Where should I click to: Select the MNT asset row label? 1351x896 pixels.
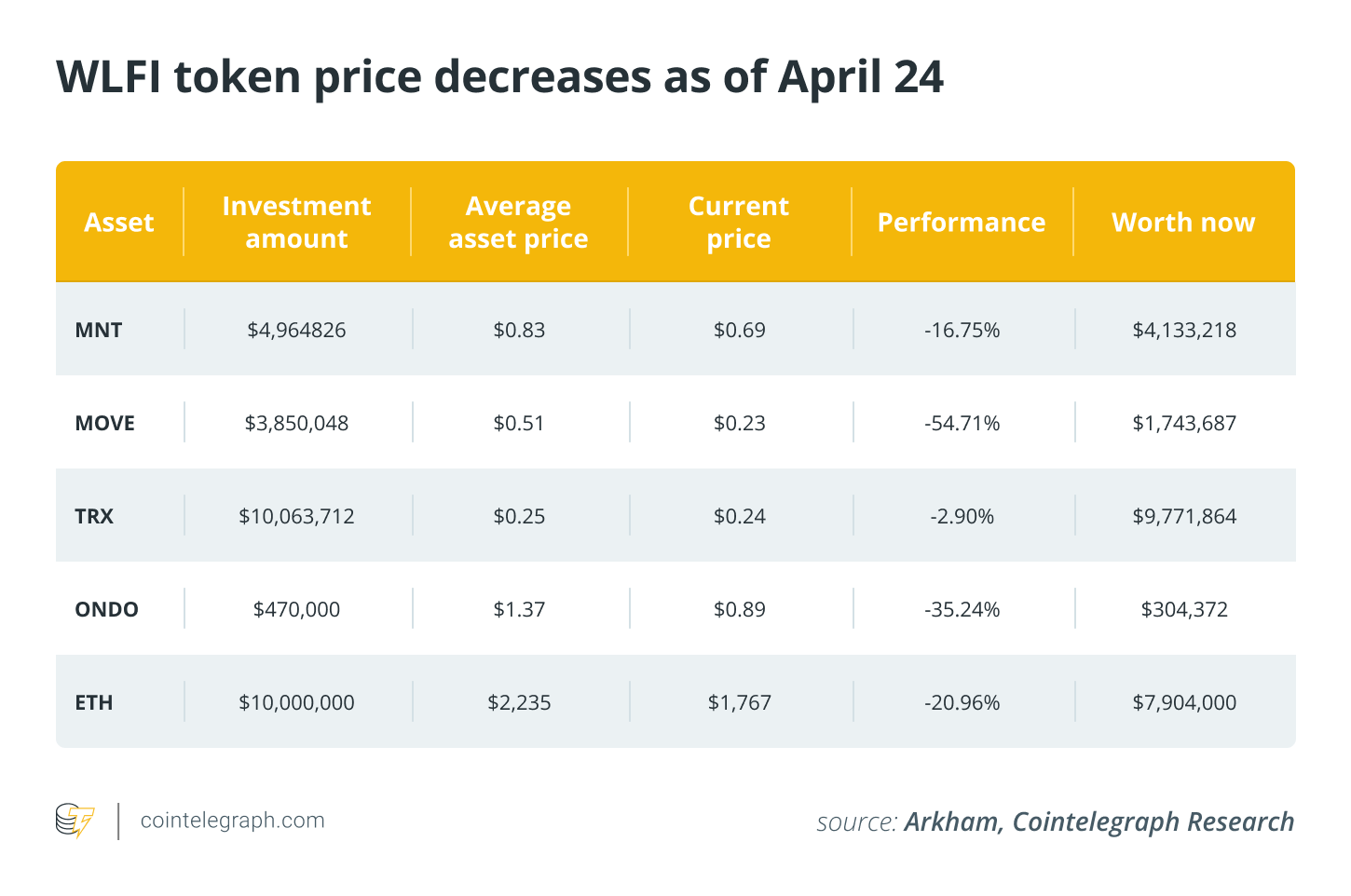click(x=99, y=330)
